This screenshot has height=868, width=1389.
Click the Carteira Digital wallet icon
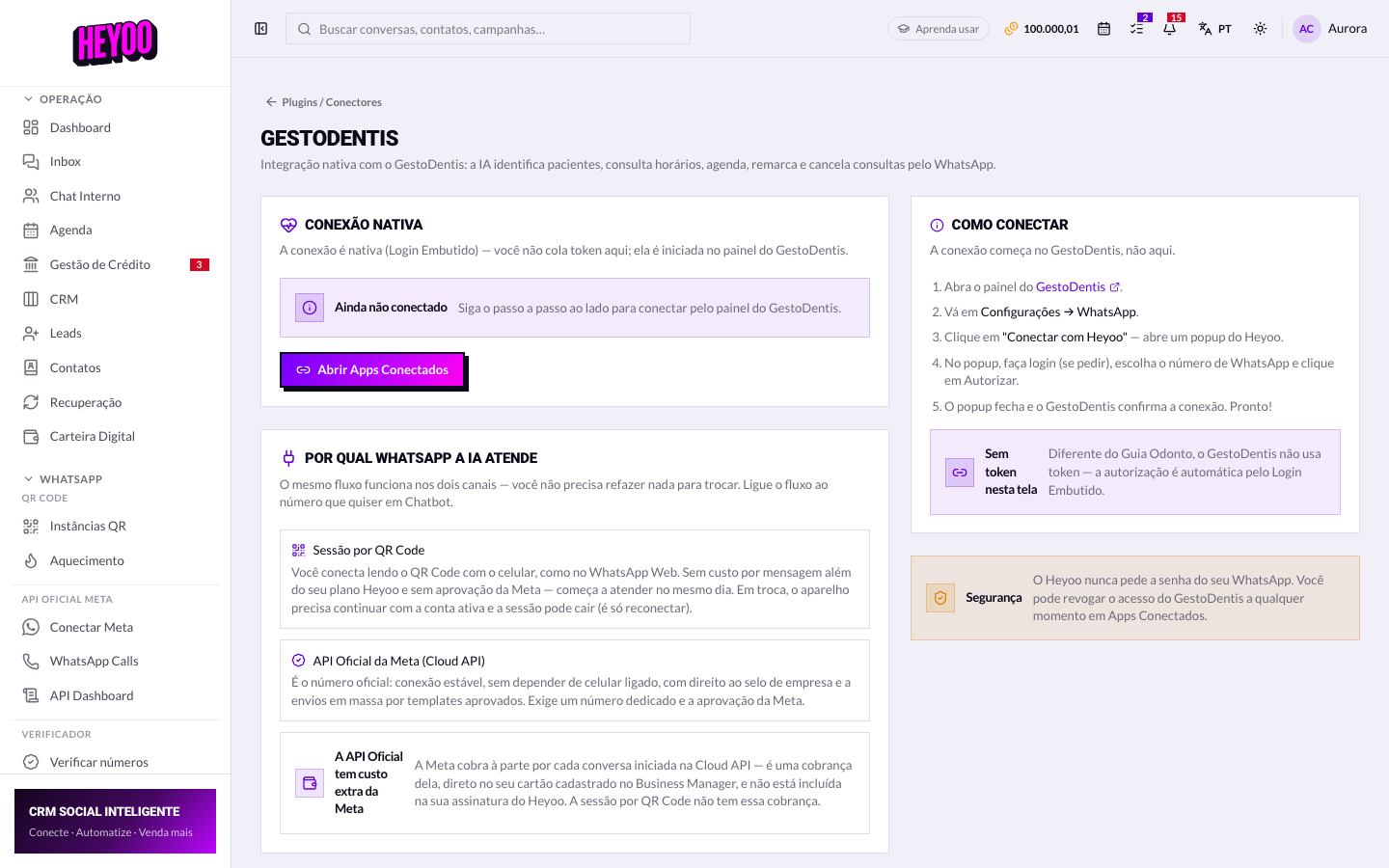(31, 436)
